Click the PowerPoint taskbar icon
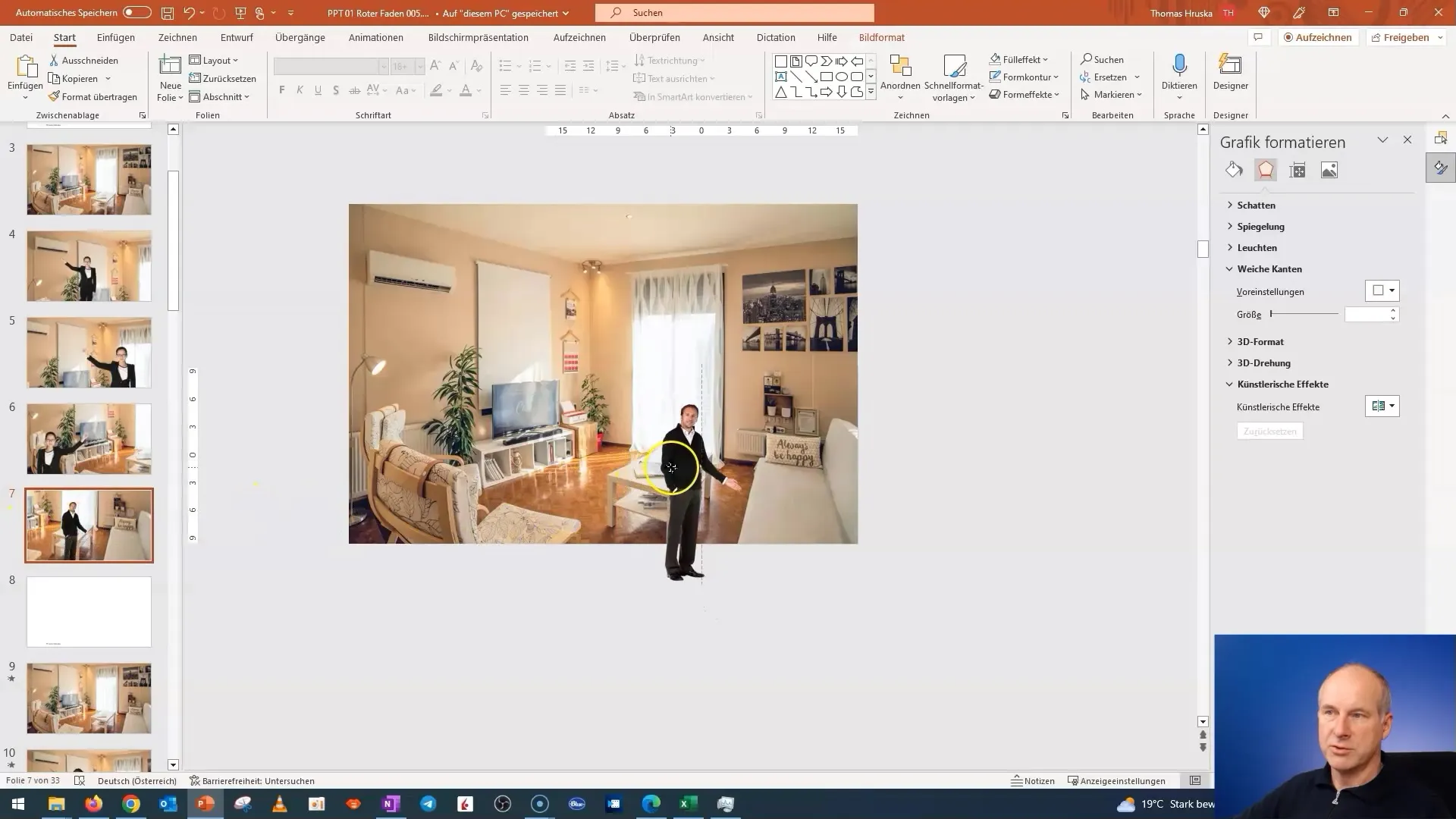 205,803
